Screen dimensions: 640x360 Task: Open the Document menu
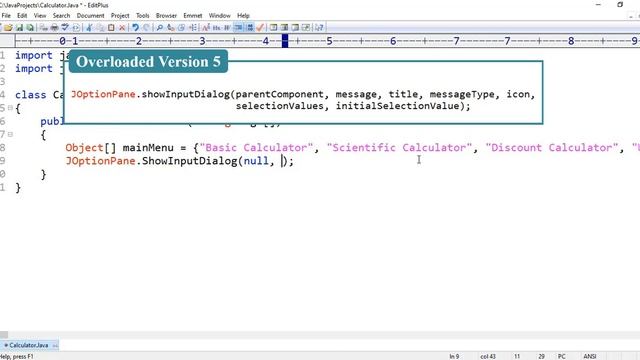[90, 16]
